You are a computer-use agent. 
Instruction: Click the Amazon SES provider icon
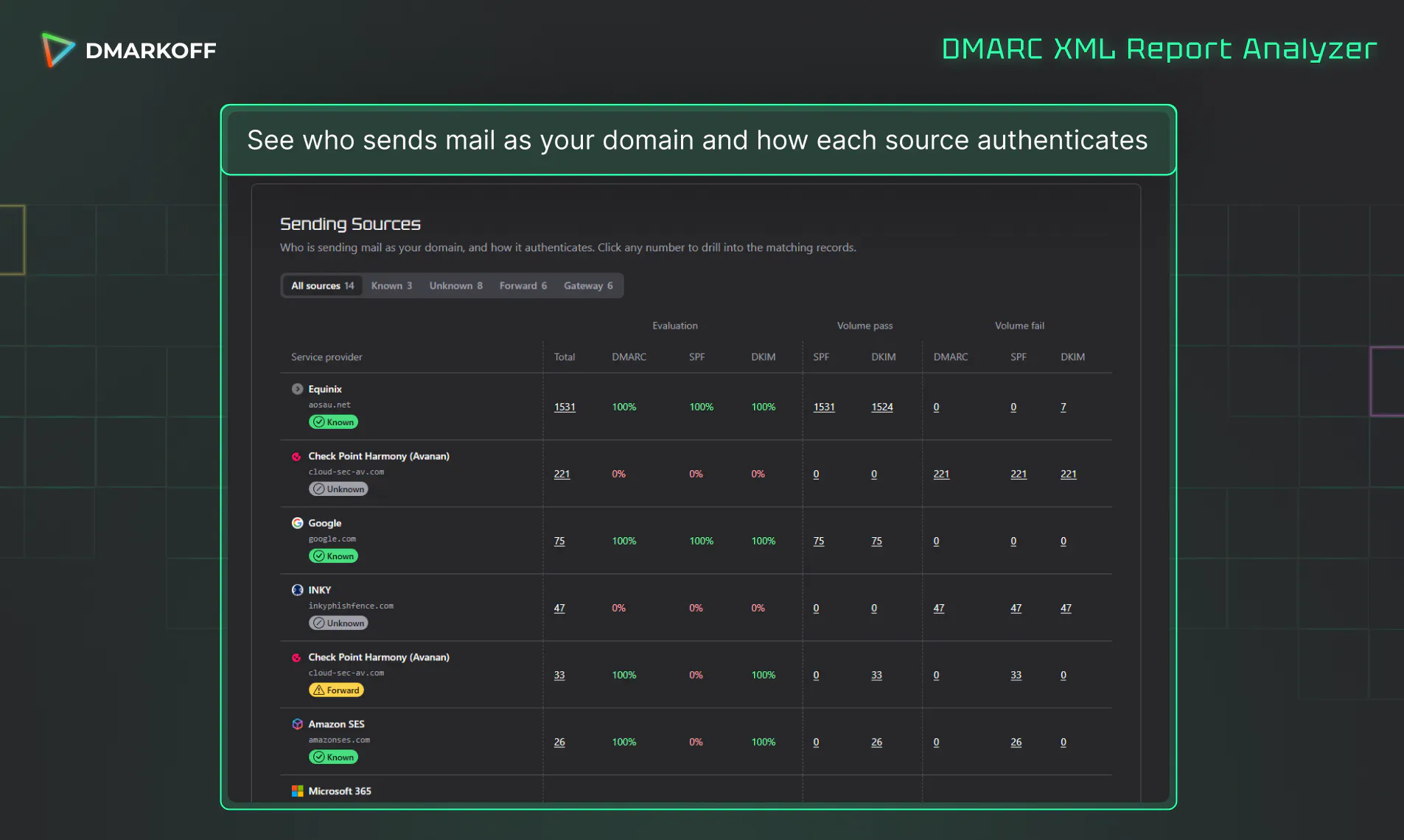(297, 724)
